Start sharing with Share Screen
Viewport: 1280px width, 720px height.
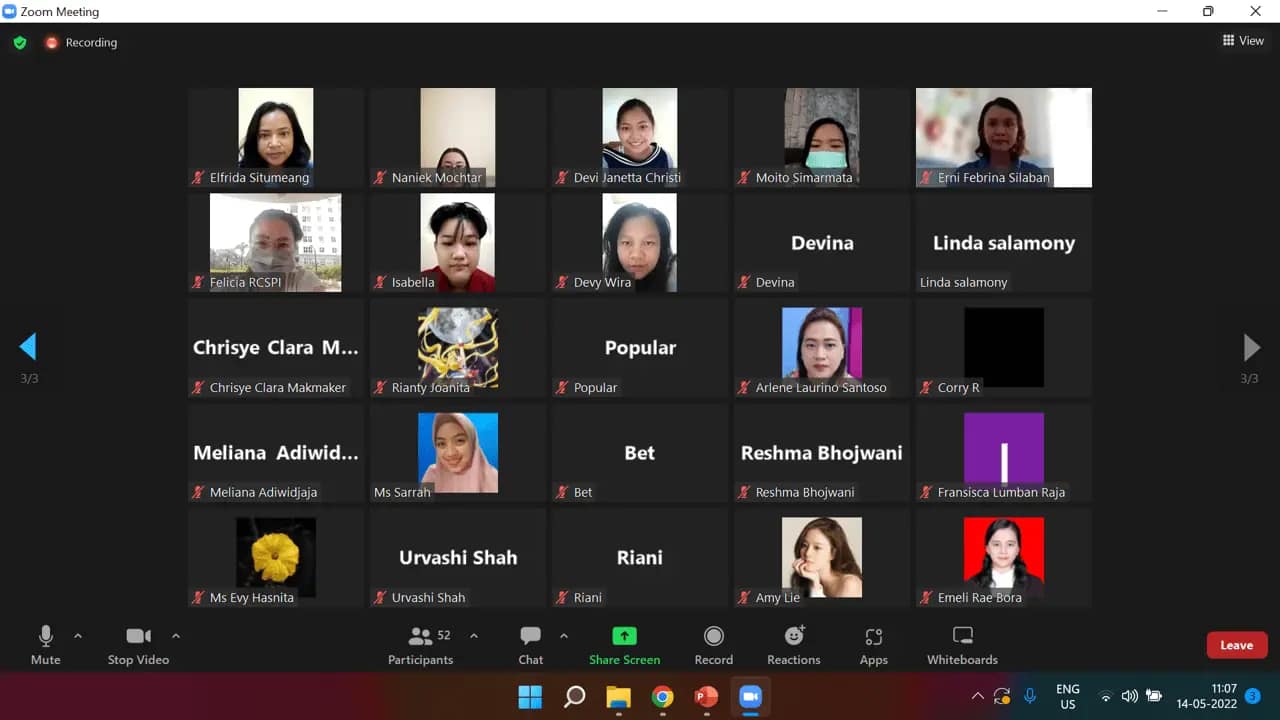[624, 645]
